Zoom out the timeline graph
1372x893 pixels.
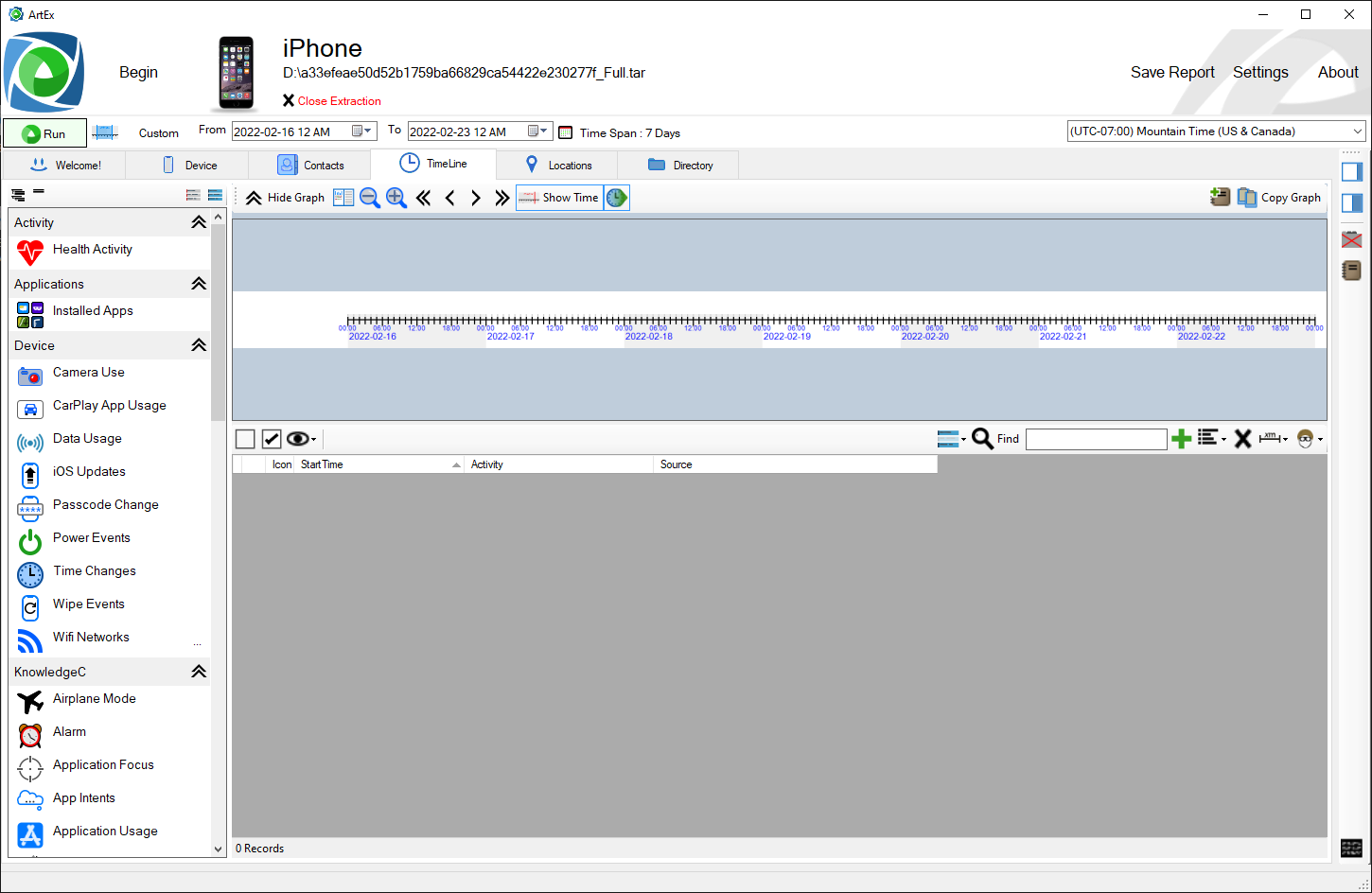point(370,198)
